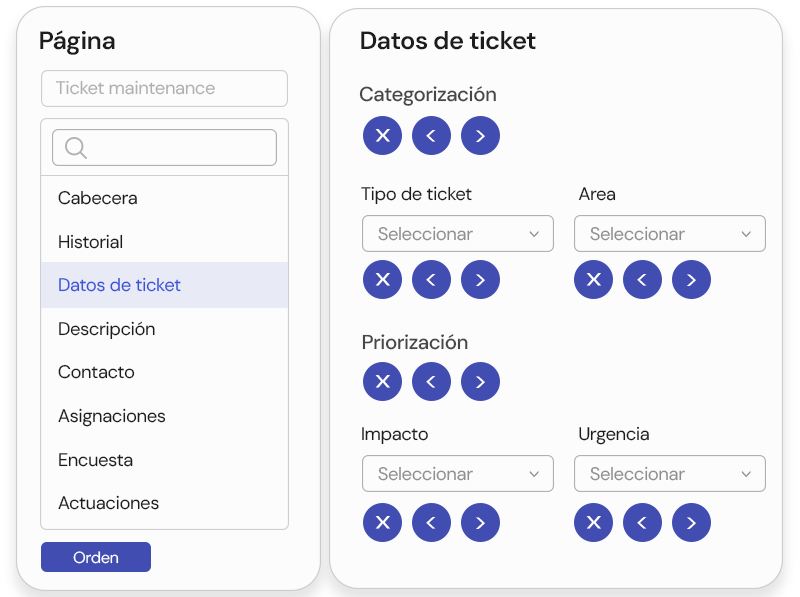Click the right arrow under Area dropdown
This screenshot has width=800, height=597.
click(691, 280)
